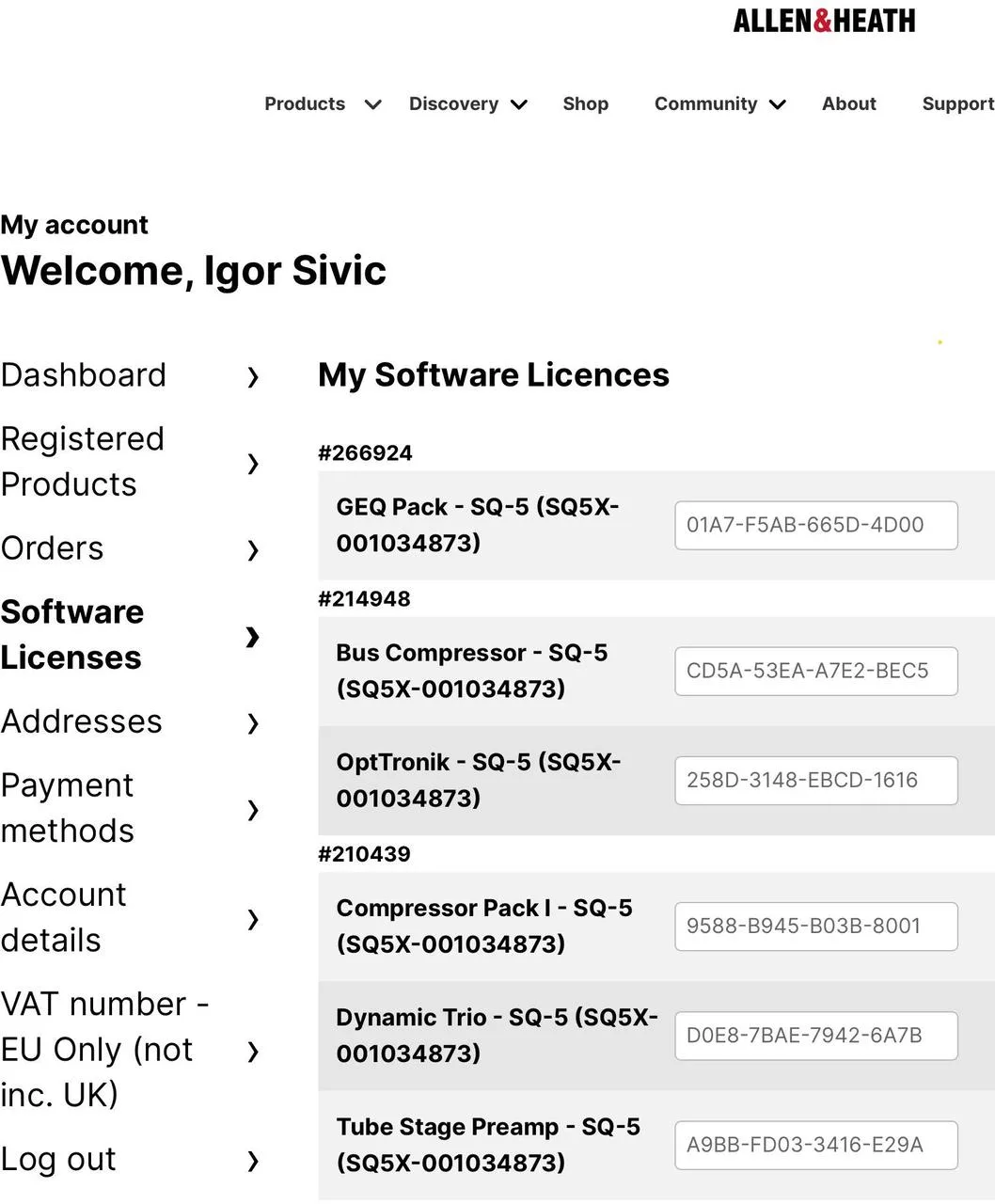Click the chevron beside Account details
This screenshot has height=1204, width=995.
pos(252,919)
